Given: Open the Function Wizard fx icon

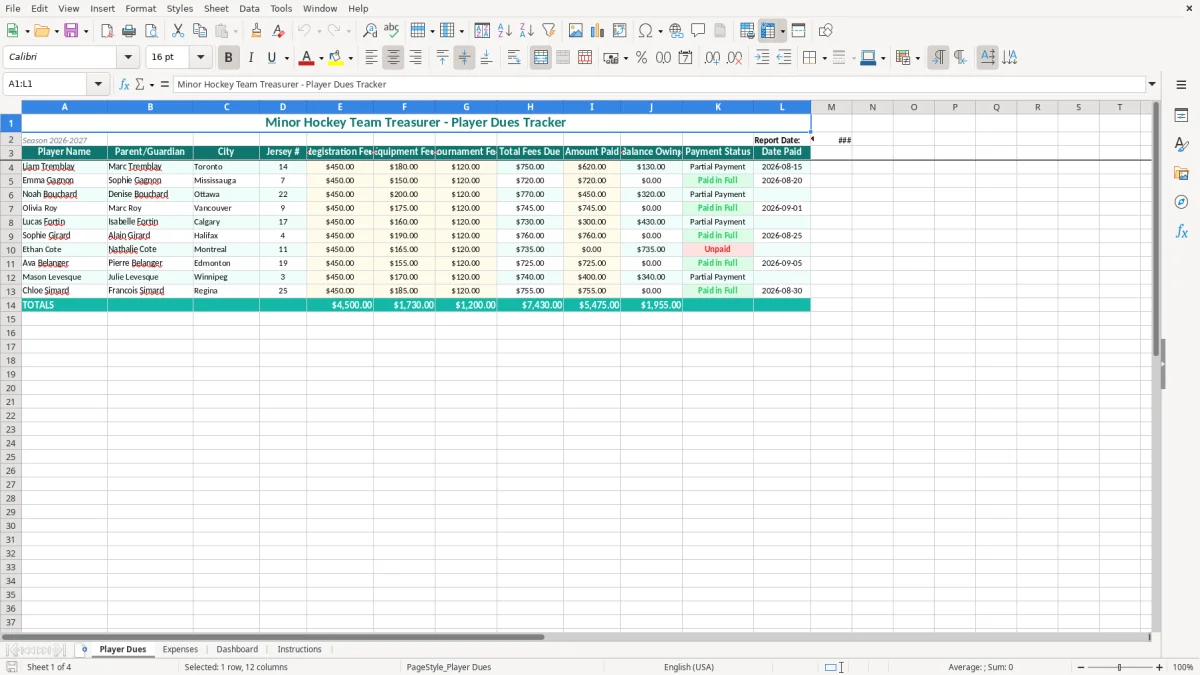Looking at the screenshot, I should [125, 84].
